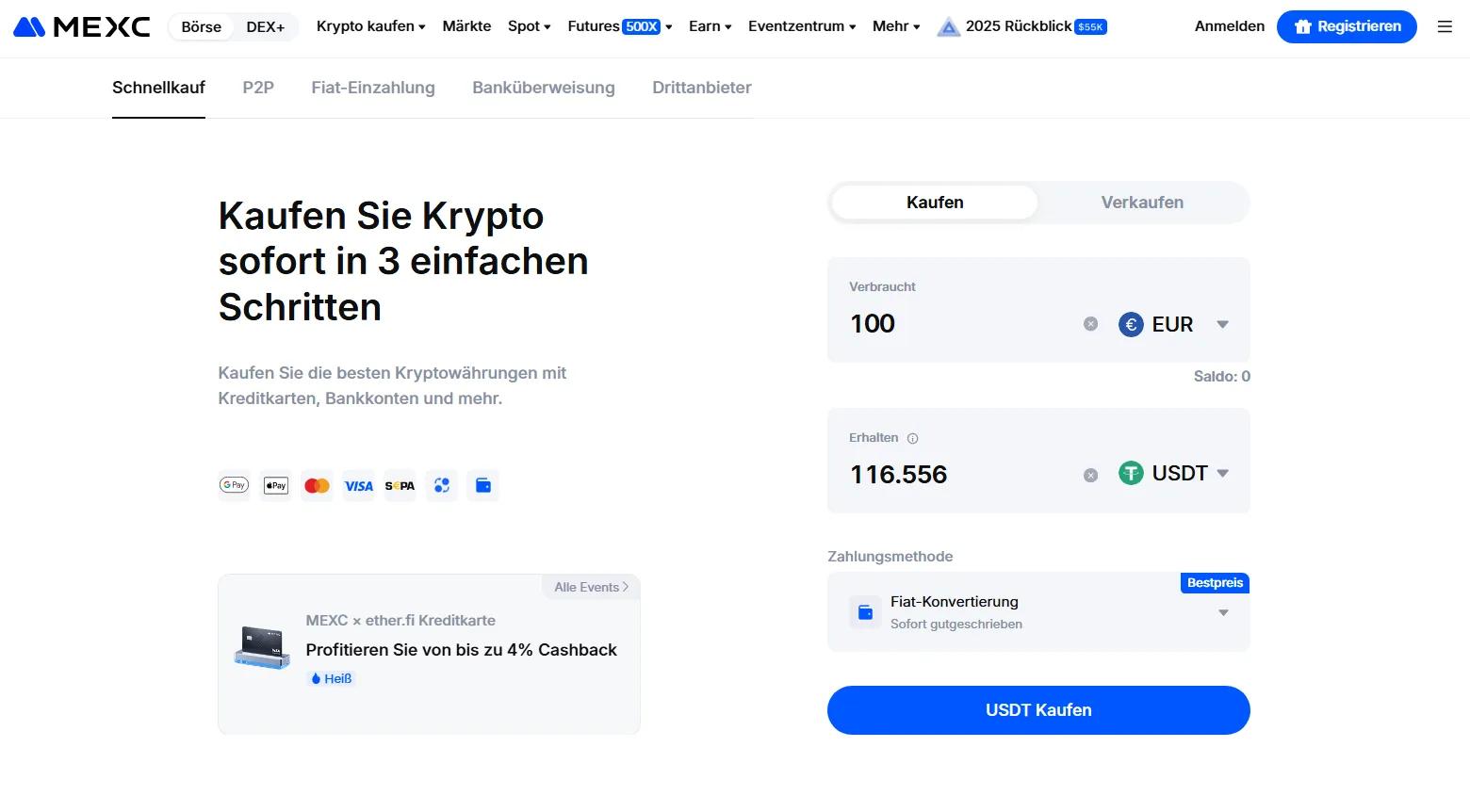Screen dimensions: 1470x812
Task: Click the Apple Pay payment icon
Action: click(276, 485)
